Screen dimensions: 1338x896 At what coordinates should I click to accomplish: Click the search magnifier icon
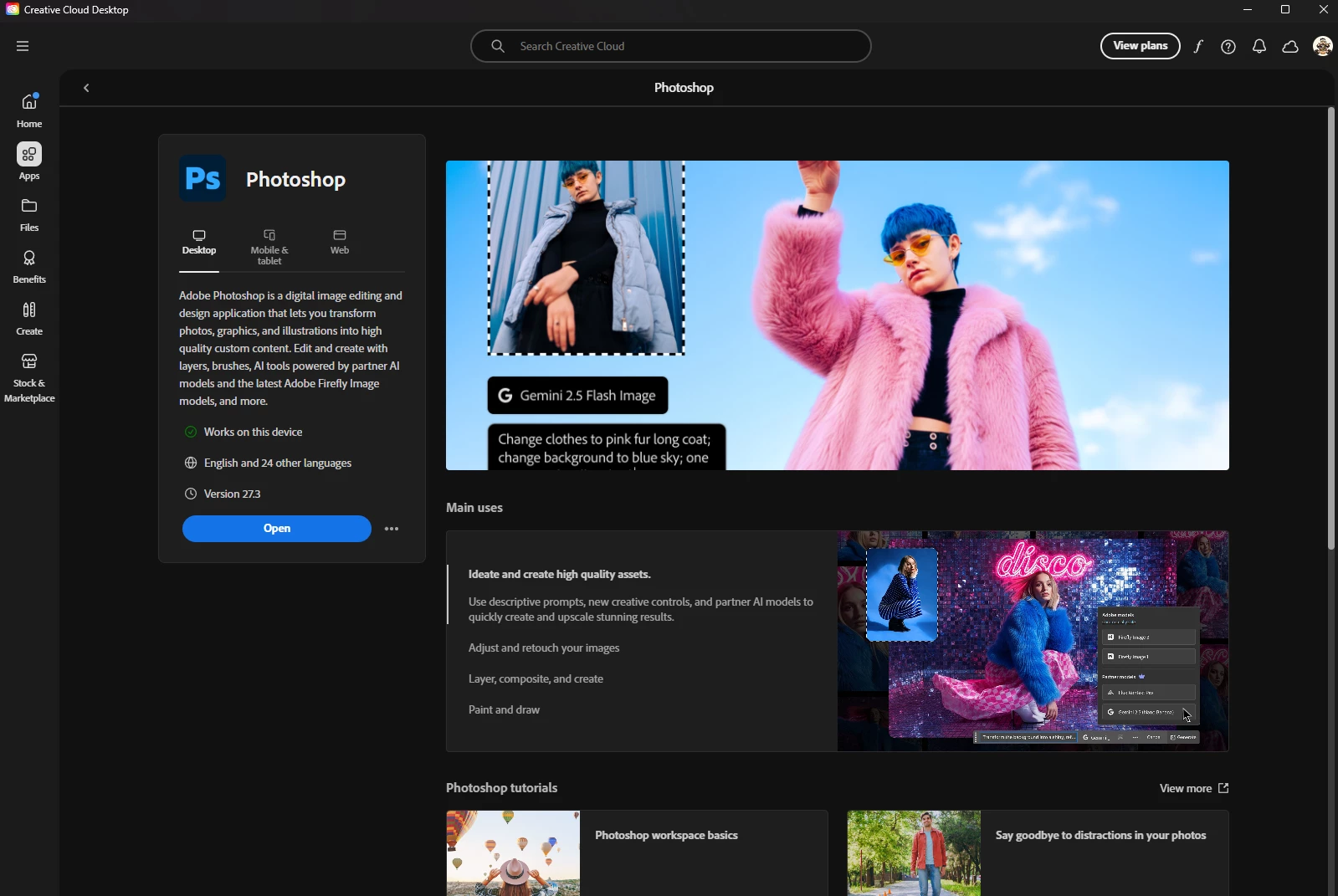498,46
